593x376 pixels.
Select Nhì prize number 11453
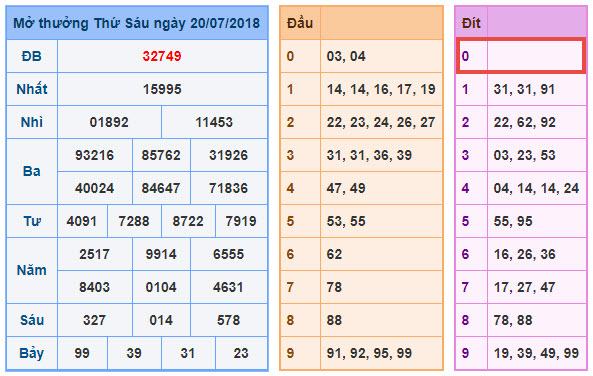tap(214, 122)
